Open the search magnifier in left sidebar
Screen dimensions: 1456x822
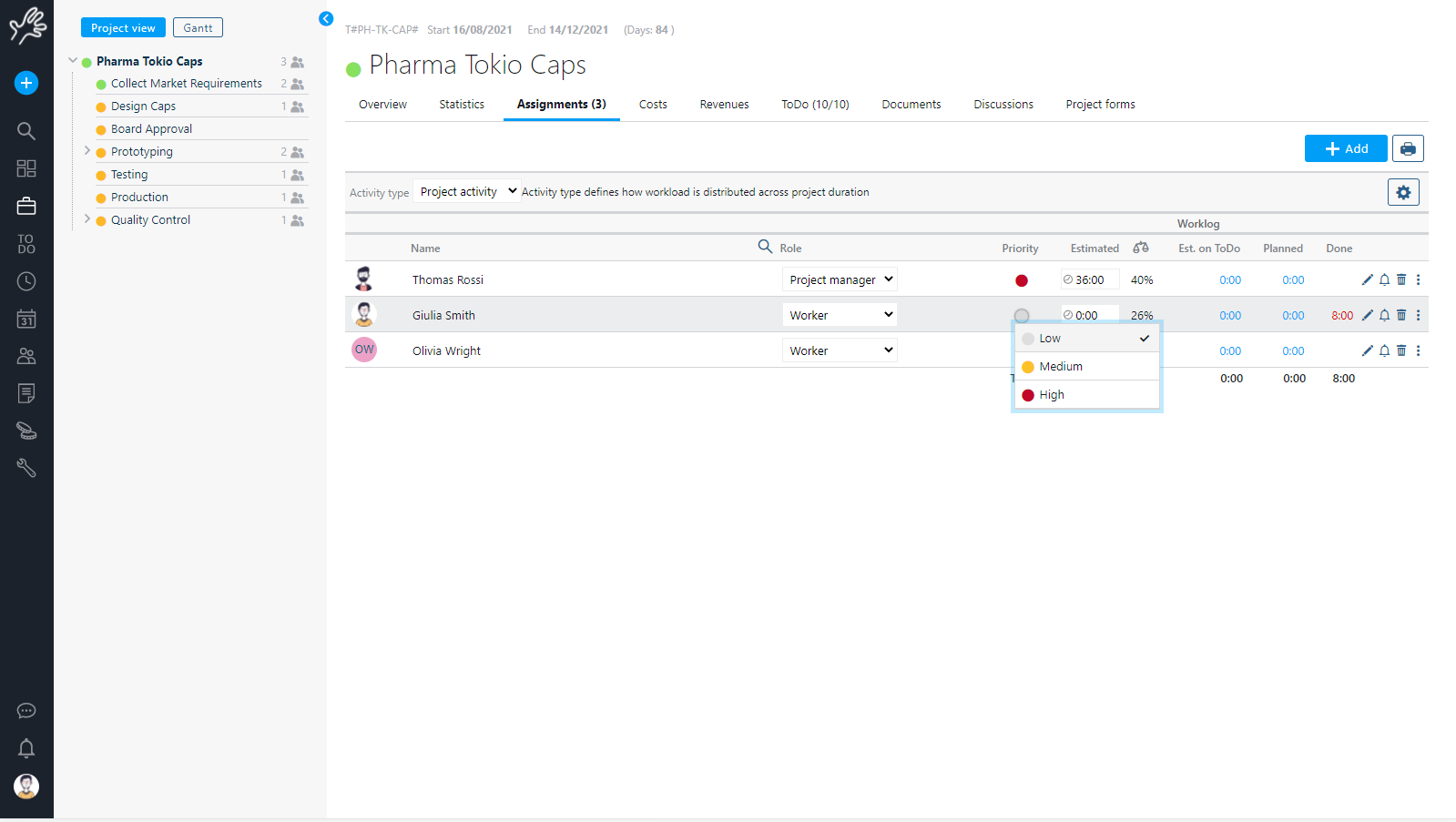26,131
